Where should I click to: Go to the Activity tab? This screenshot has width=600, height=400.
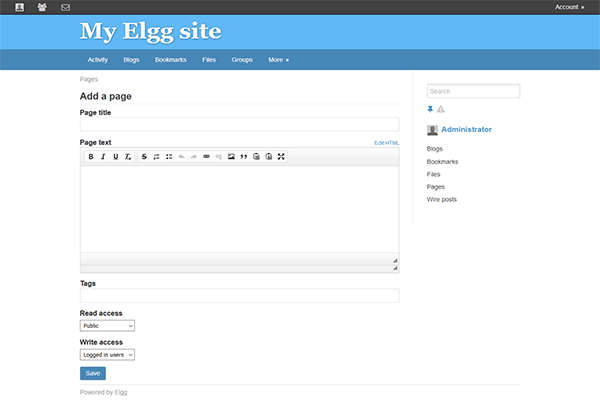tap(97, 60)
